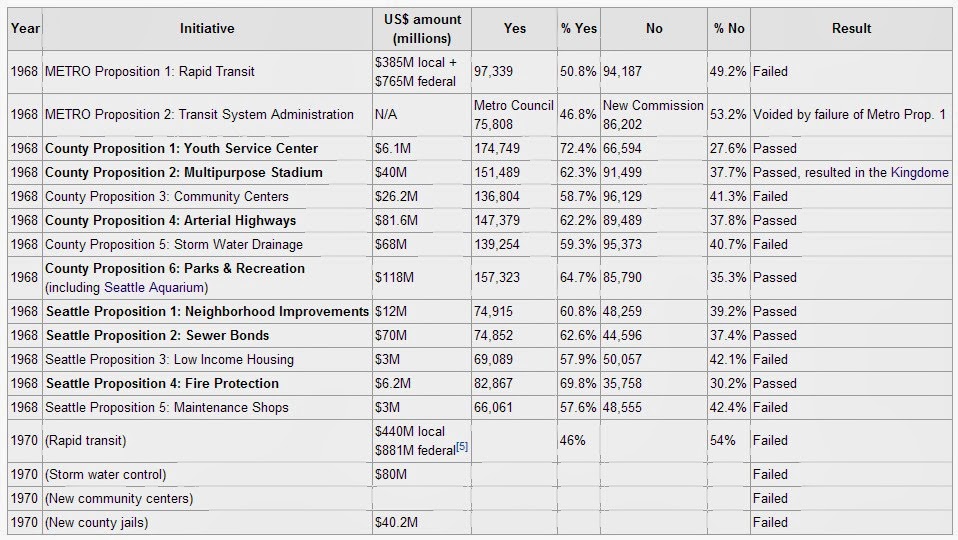Select the Voided by failure of Metro Prop. 1 cell
Image resolution: width=958 pixels, height=540 pixels.
click(x=849, y=114)
